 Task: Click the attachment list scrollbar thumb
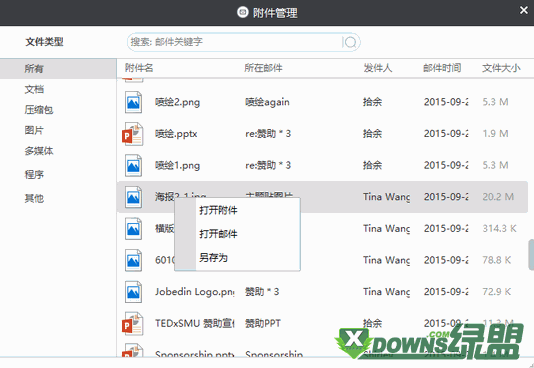point(531,255)
